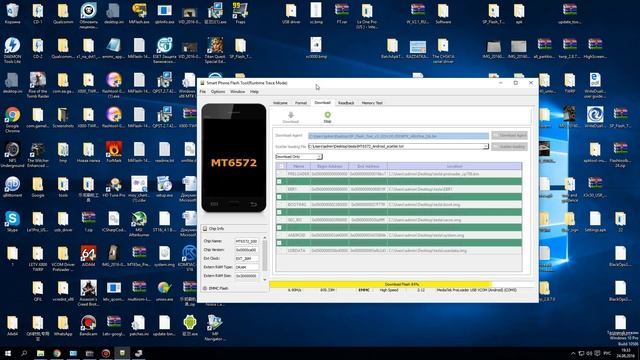Toggle the BOOTIMG row checkbox
Screen dimensions: 640x360
click(280, 204)
